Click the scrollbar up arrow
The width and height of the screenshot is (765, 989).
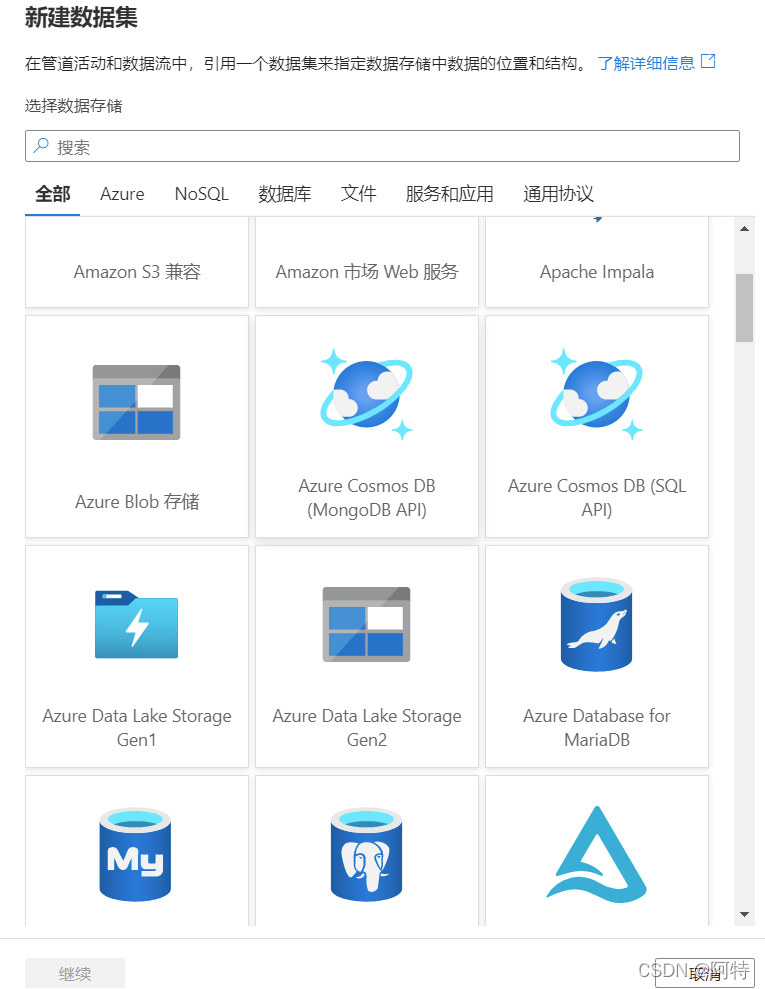tap(744, 228)
